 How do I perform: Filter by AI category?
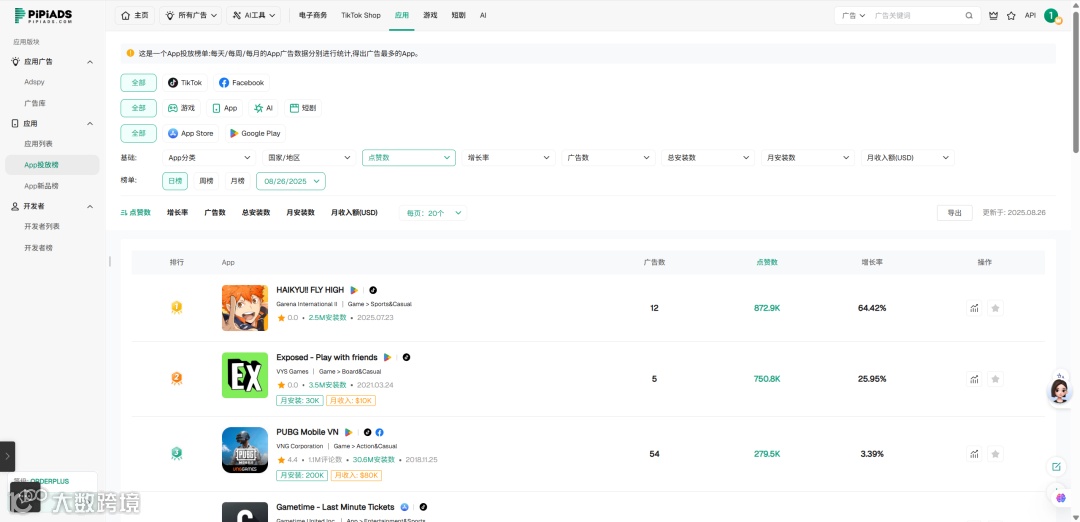263,108
